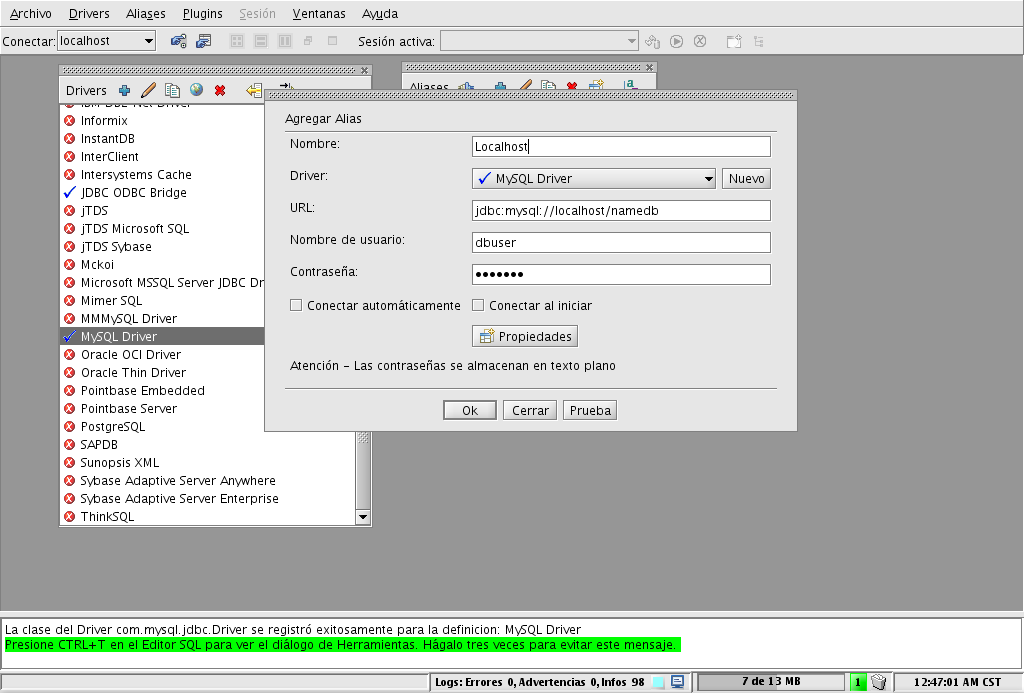Test the connection with the Prueba button

point(590,410)
